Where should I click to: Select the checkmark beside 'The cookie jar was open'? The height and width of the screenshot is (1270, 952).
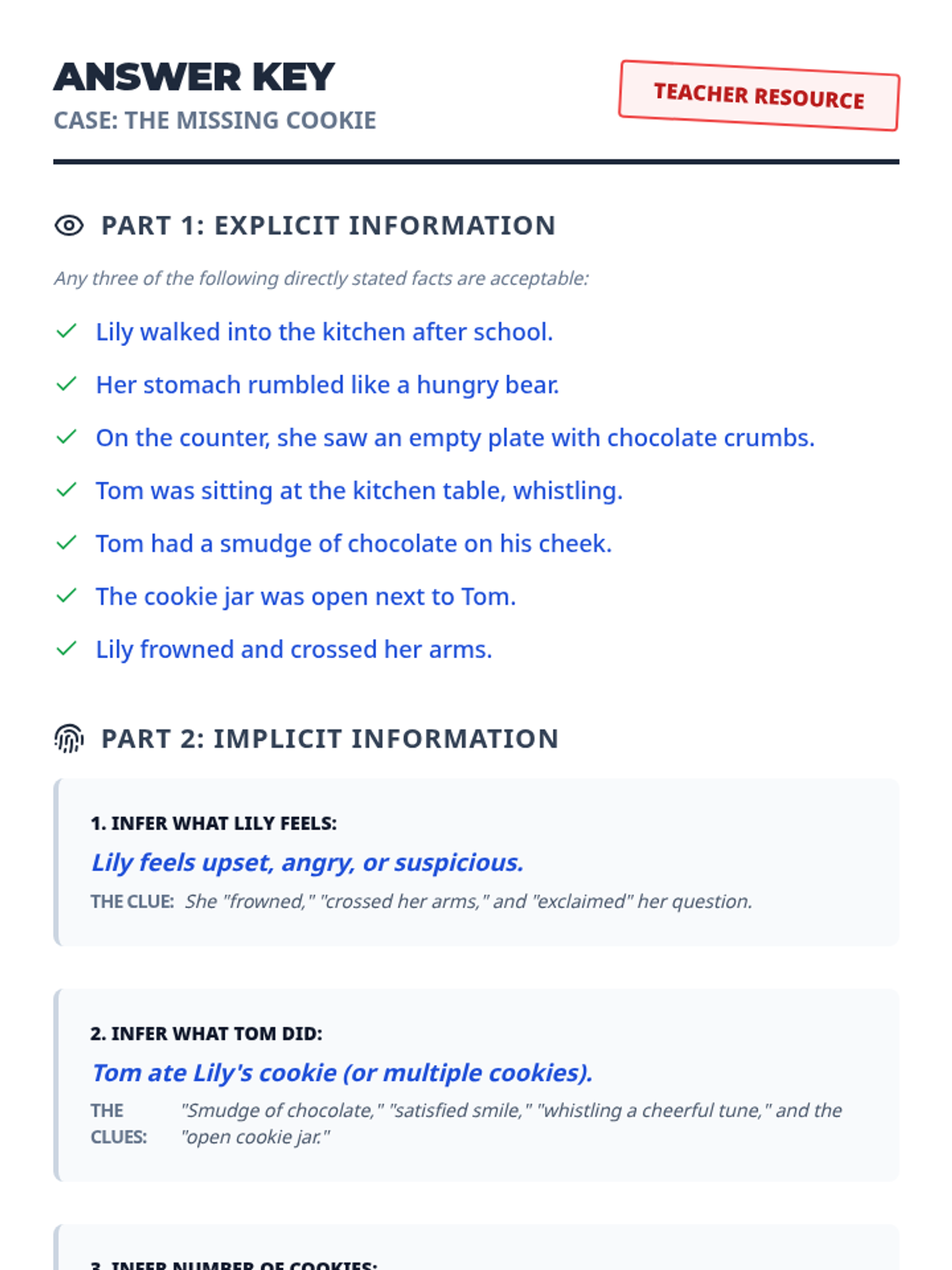tap(67, 596)
